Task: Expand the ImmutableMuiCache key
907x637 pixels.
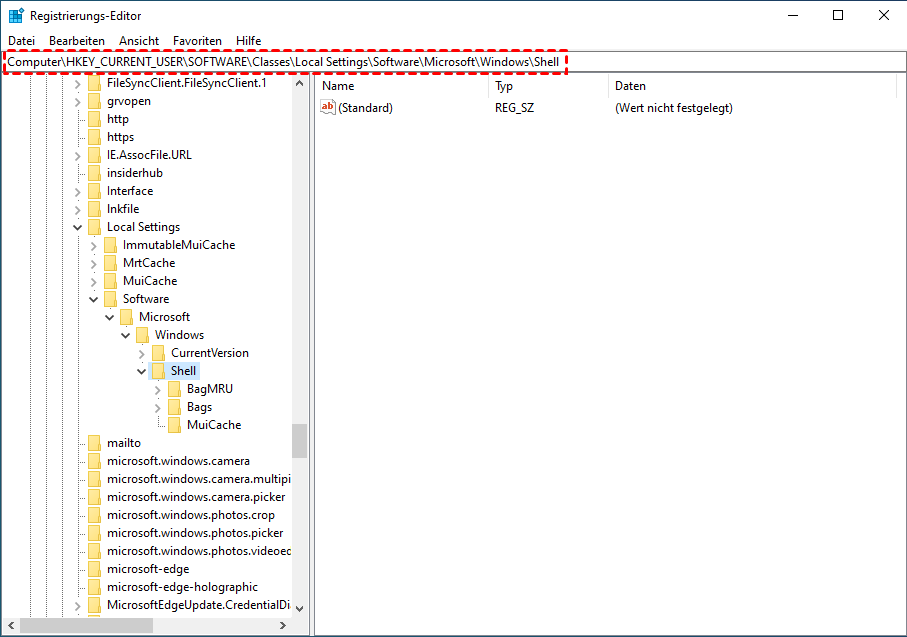Action: pos(94,245)
